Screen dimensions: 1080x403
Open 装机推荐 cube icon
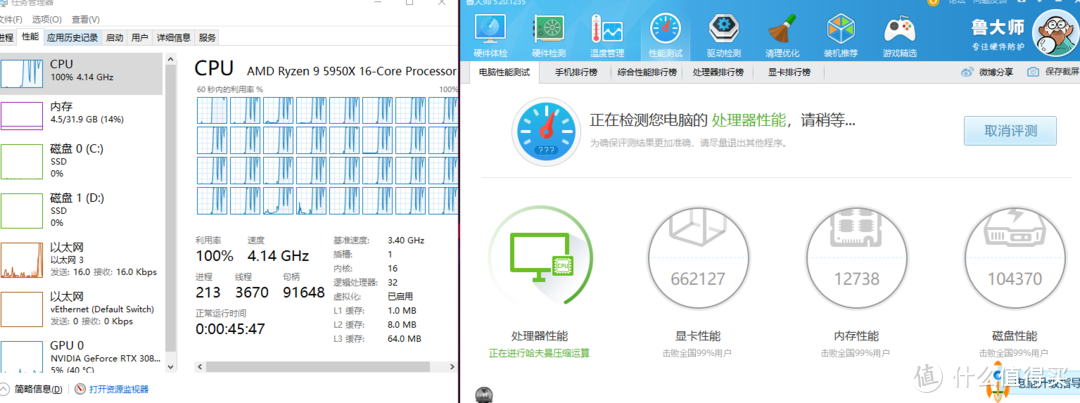pyautogui.click(x=841, y=36)
